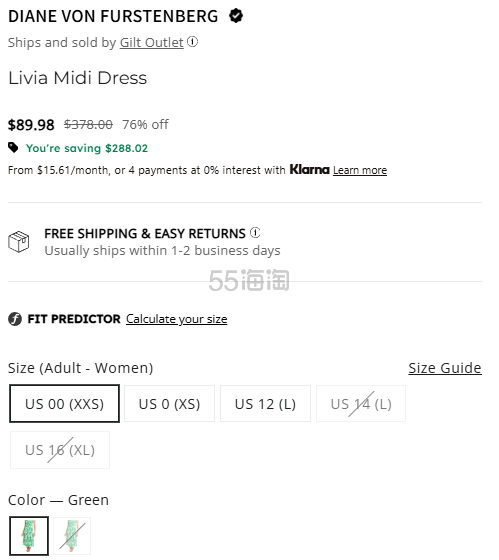This screenshot has width=499, height=560.
Task: Pick size US 12 (L)
Action: 265,404
